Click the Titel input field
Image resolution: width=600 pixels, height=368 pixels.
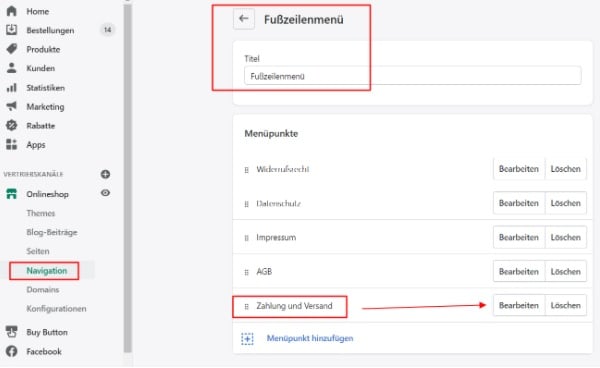(x=412, y=76)
